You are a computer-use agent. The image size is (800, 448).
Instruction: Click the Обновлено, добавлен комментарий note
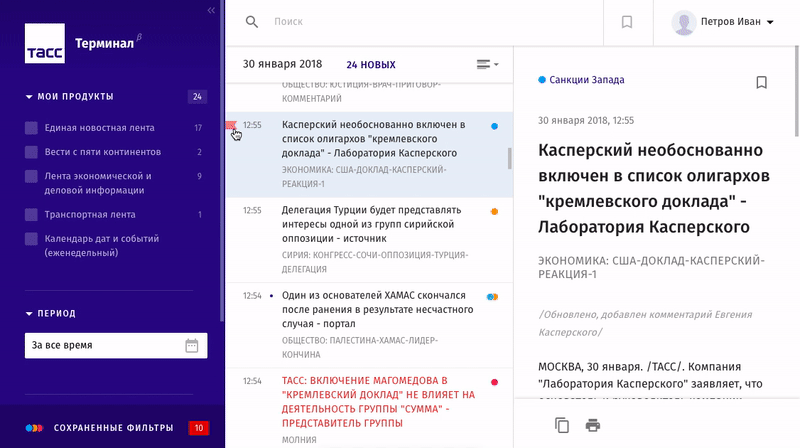pyautogui.click(x=645, y=323)
